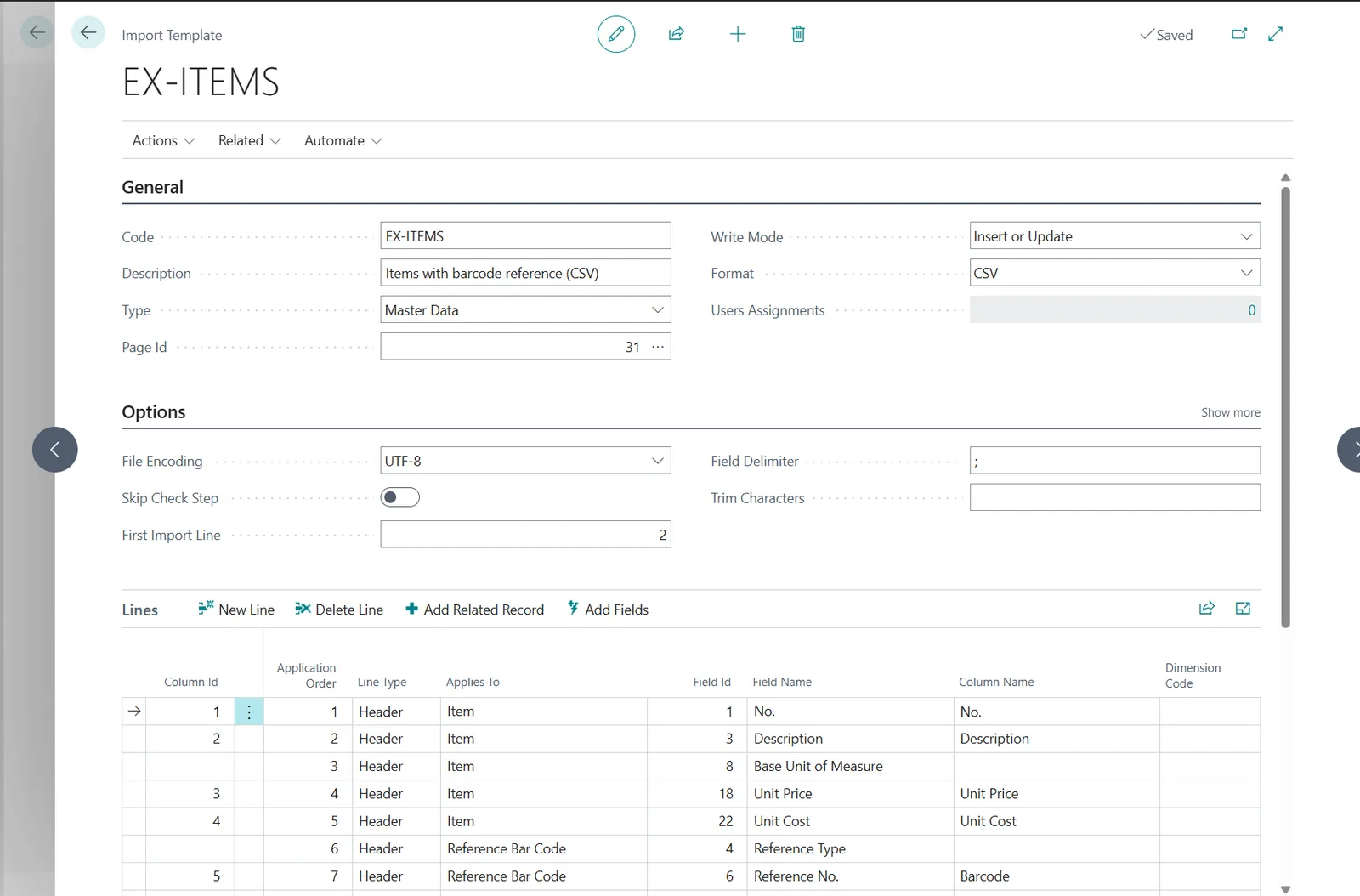The width and height of the screenshot is (1360, 896).
Task: Click the scroll down arrow
Action: 1285,889
